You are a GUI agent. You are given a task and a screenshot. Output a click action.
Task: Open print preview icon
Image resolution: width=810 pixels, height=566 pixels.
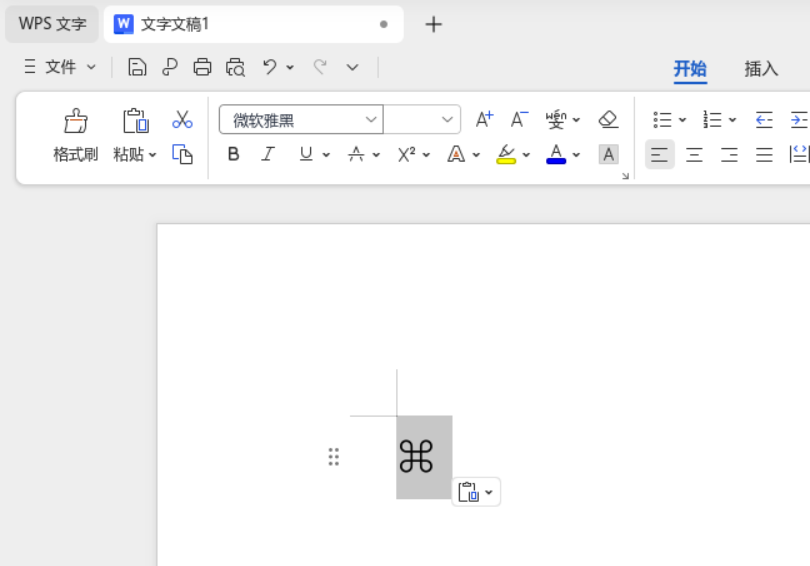tap(235, 67)
